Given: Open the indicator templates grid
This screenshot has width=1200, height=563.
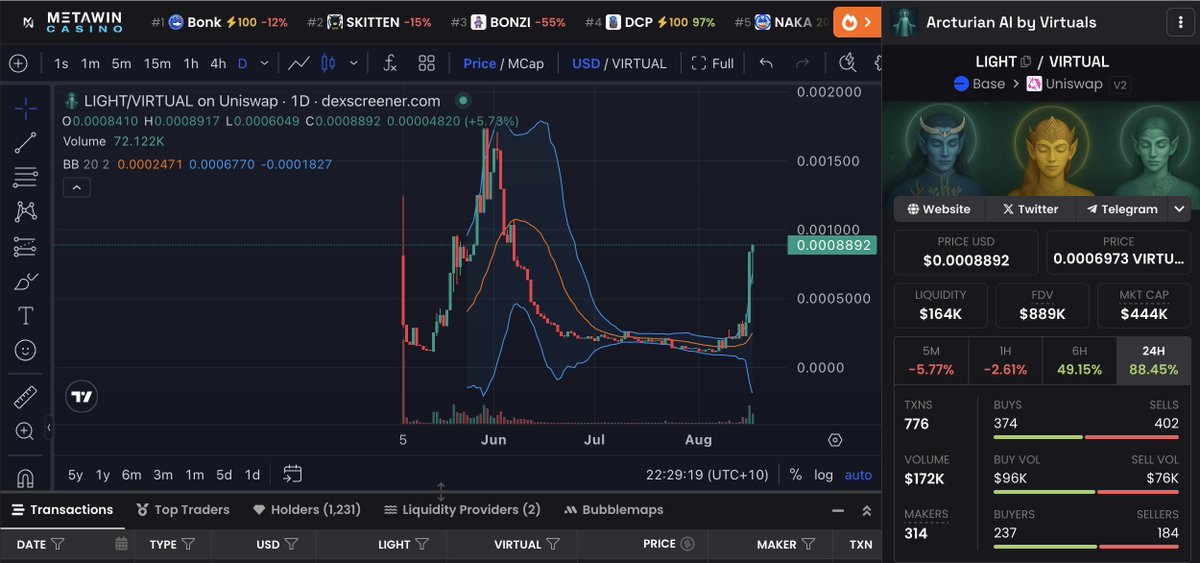Looking at the screenshot, I should click(x=427, y=63).
